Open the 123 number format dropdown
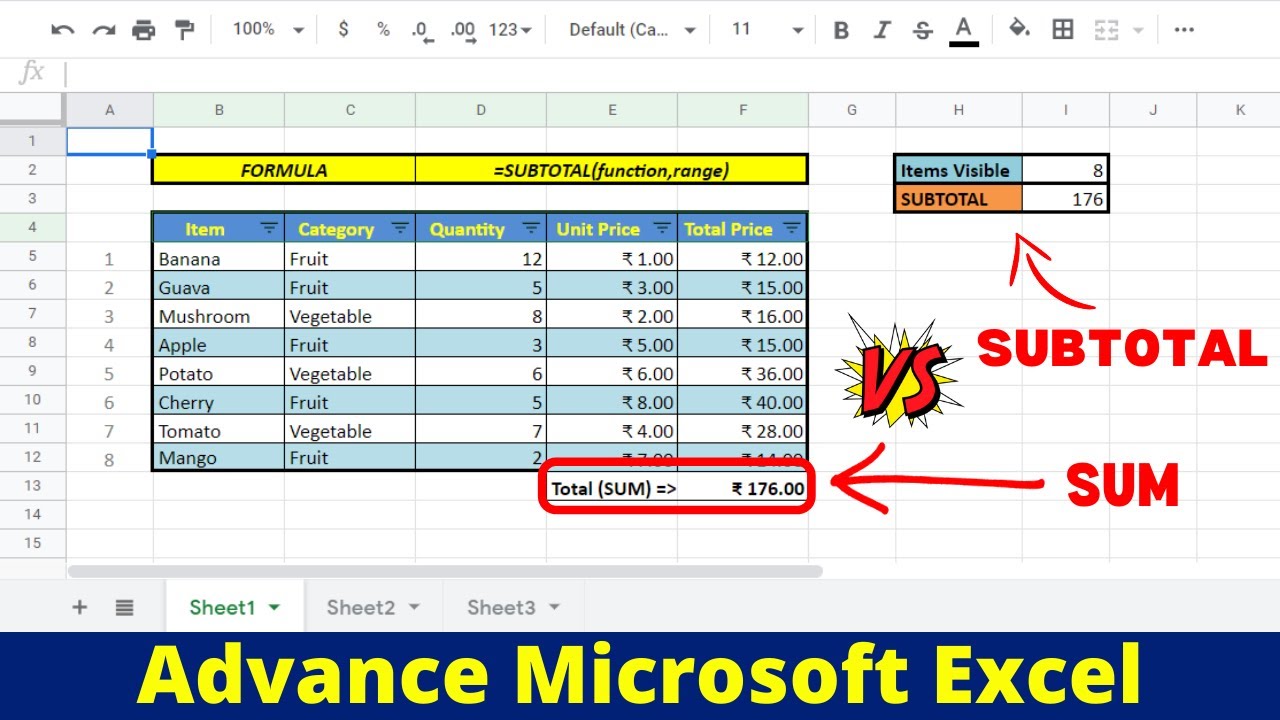Image resolution: width=1280 pixels, height=720 pixels. click(510, 30)
